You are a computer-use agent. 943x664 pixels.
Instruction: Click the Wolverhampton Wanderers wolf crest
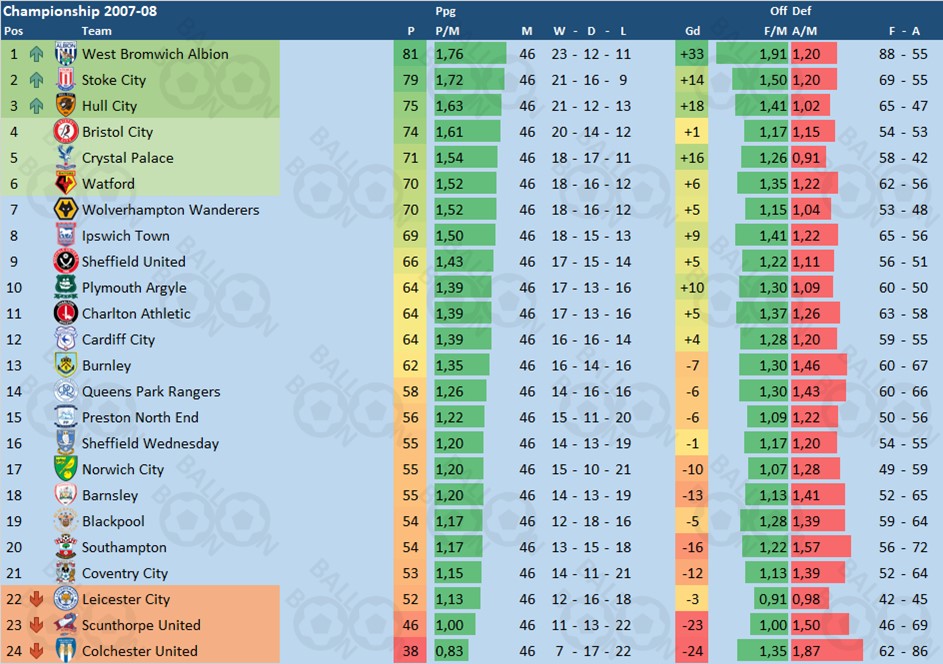[x=65, y=209]
